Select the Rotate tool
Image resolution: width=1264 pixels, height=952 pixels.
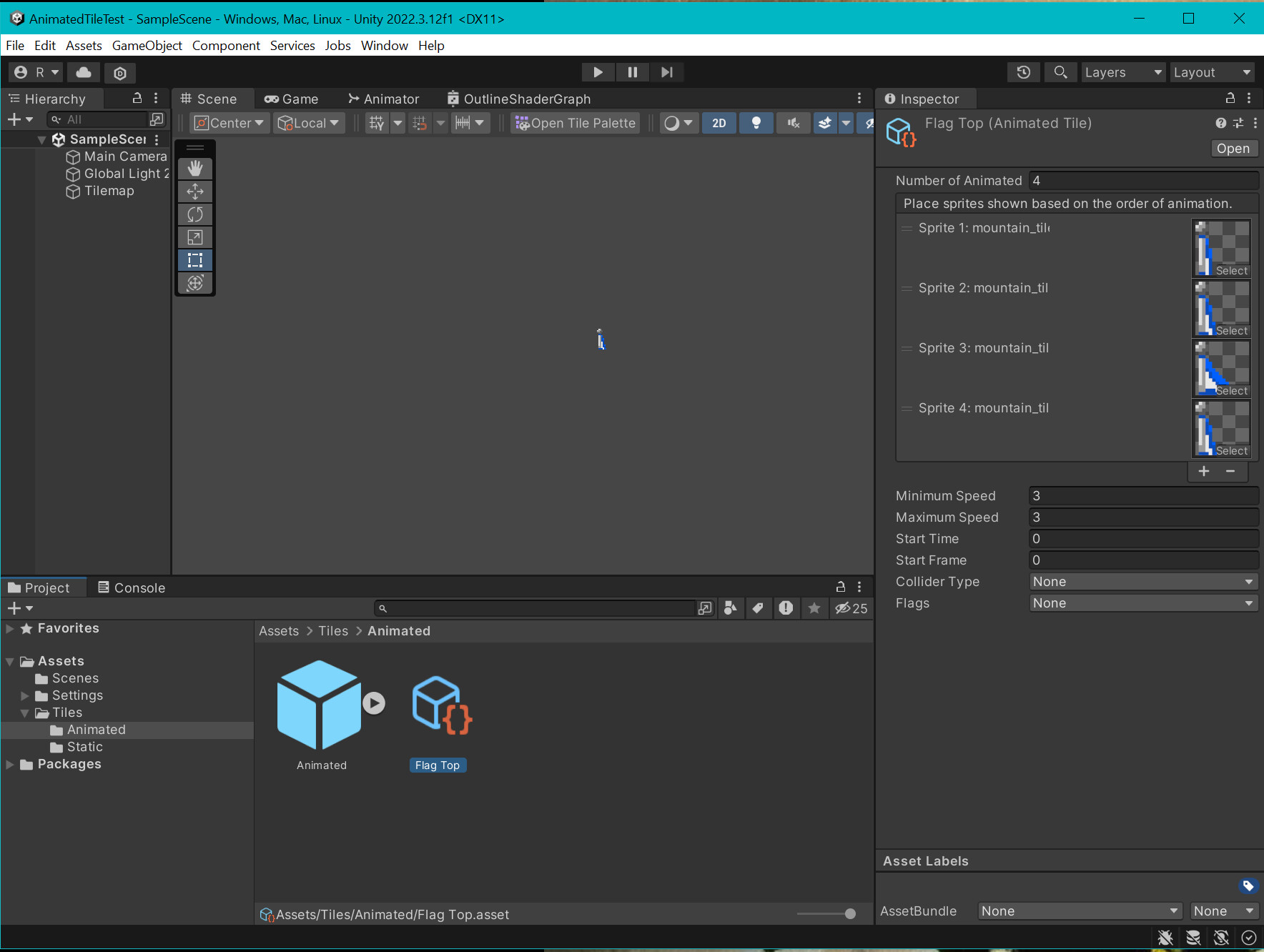coord(195,214)
